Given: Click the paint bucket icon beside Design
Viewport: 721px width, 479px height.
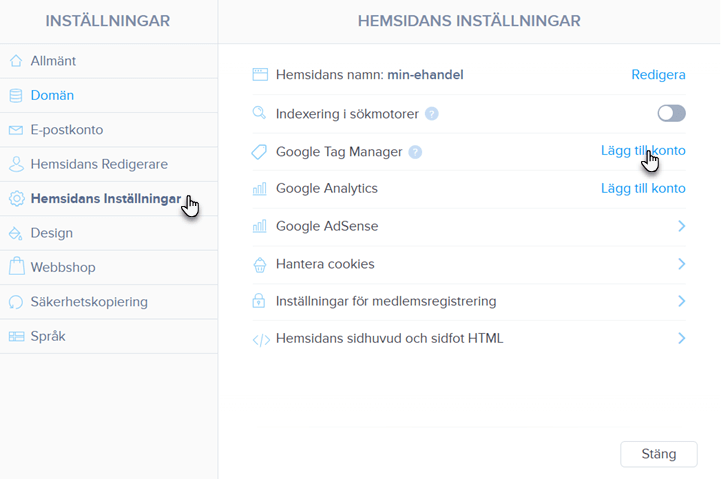Looking at the screenshot, I should [16, 233].
